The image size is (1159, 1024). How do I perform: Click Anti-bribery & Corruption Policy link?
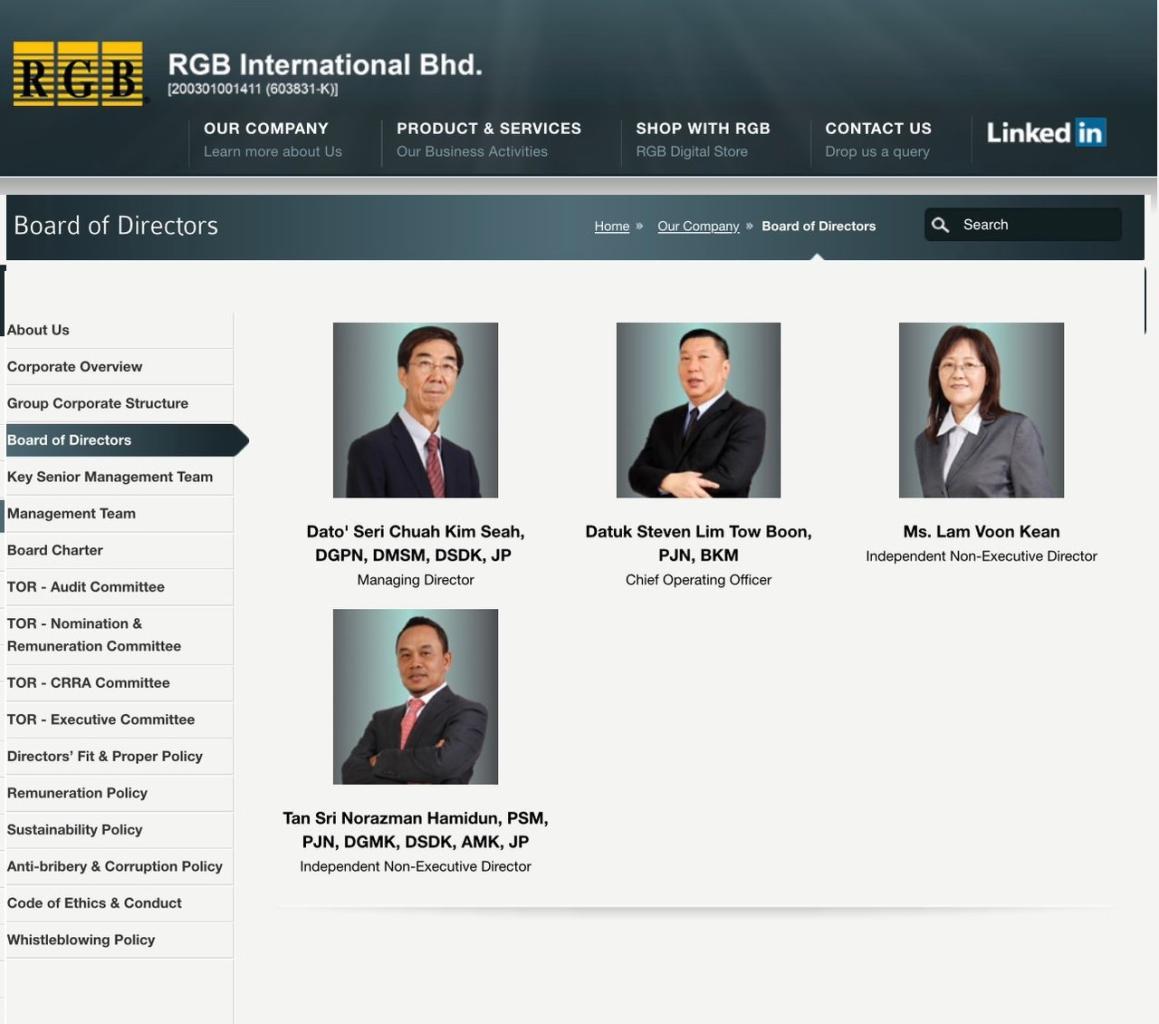click(x=115, y=867)
